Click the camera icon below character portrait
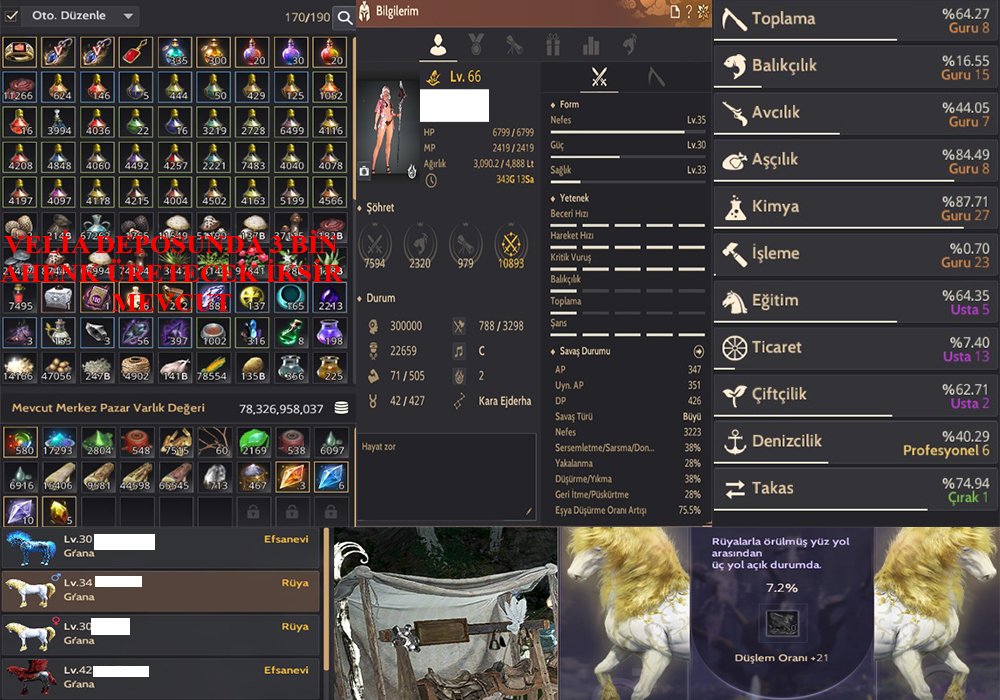The height and width of the screenshot is (700, 1000). pos(364,171)
